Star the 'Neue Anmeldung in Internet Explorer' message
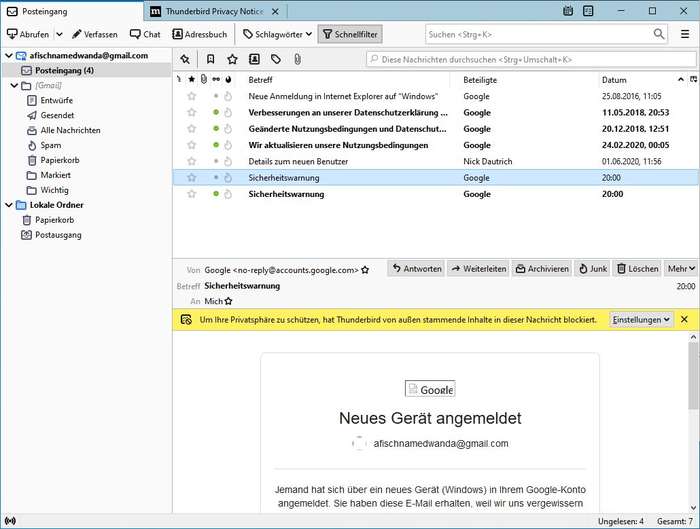Viewport: 700px width, 529px height. 192,96
